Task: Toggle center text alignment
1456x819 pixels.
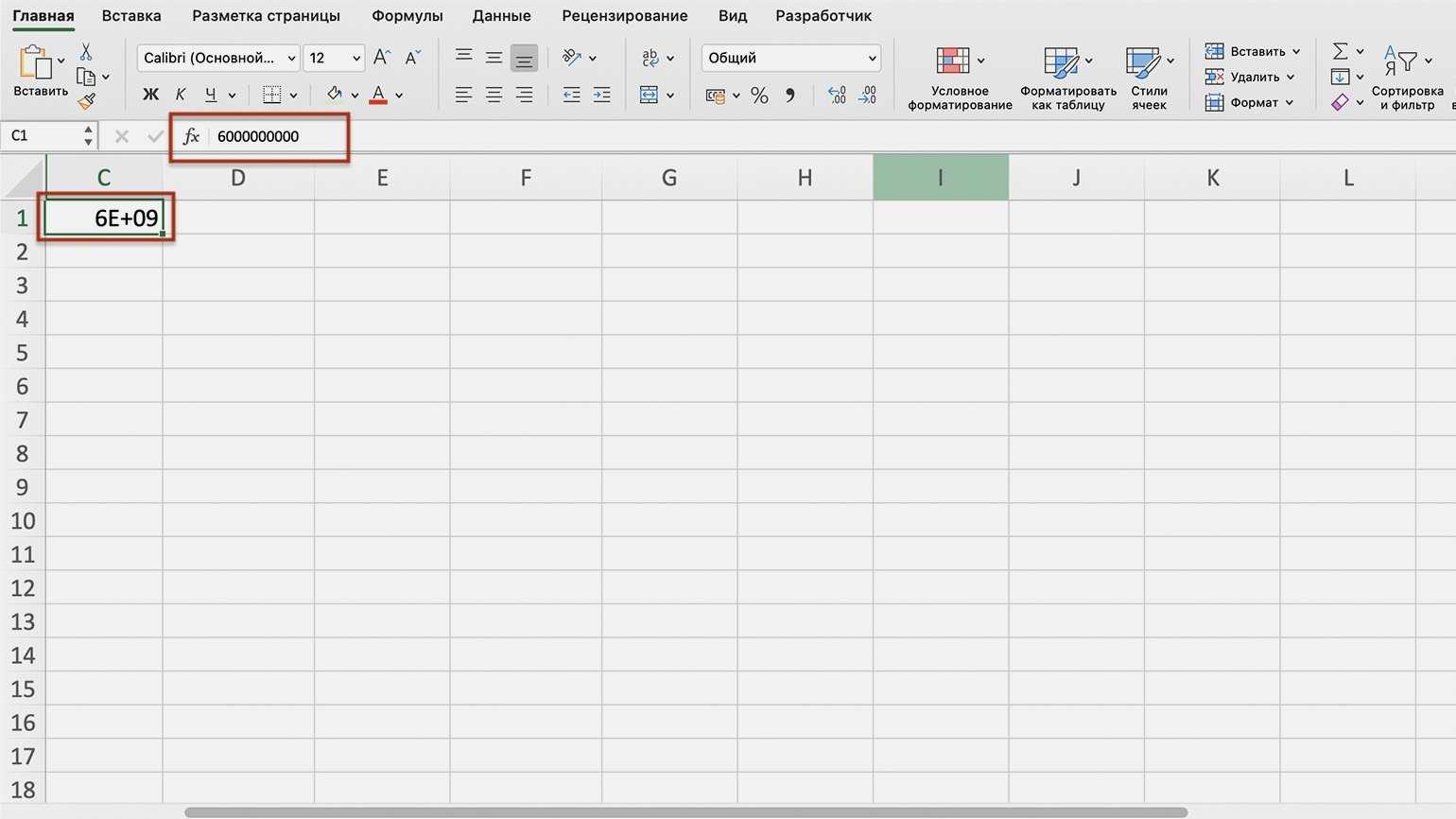Action: [494, 96]
